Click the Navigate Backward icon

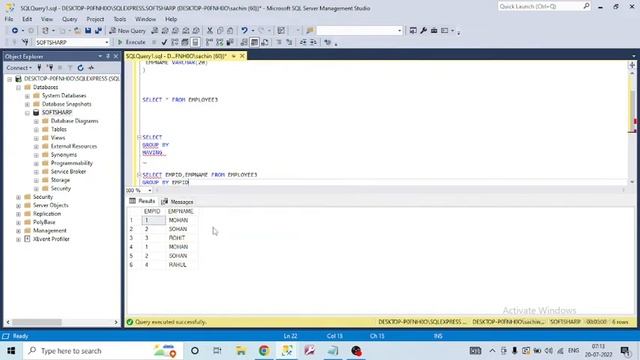pyautogui.click(x=15, y=31)
